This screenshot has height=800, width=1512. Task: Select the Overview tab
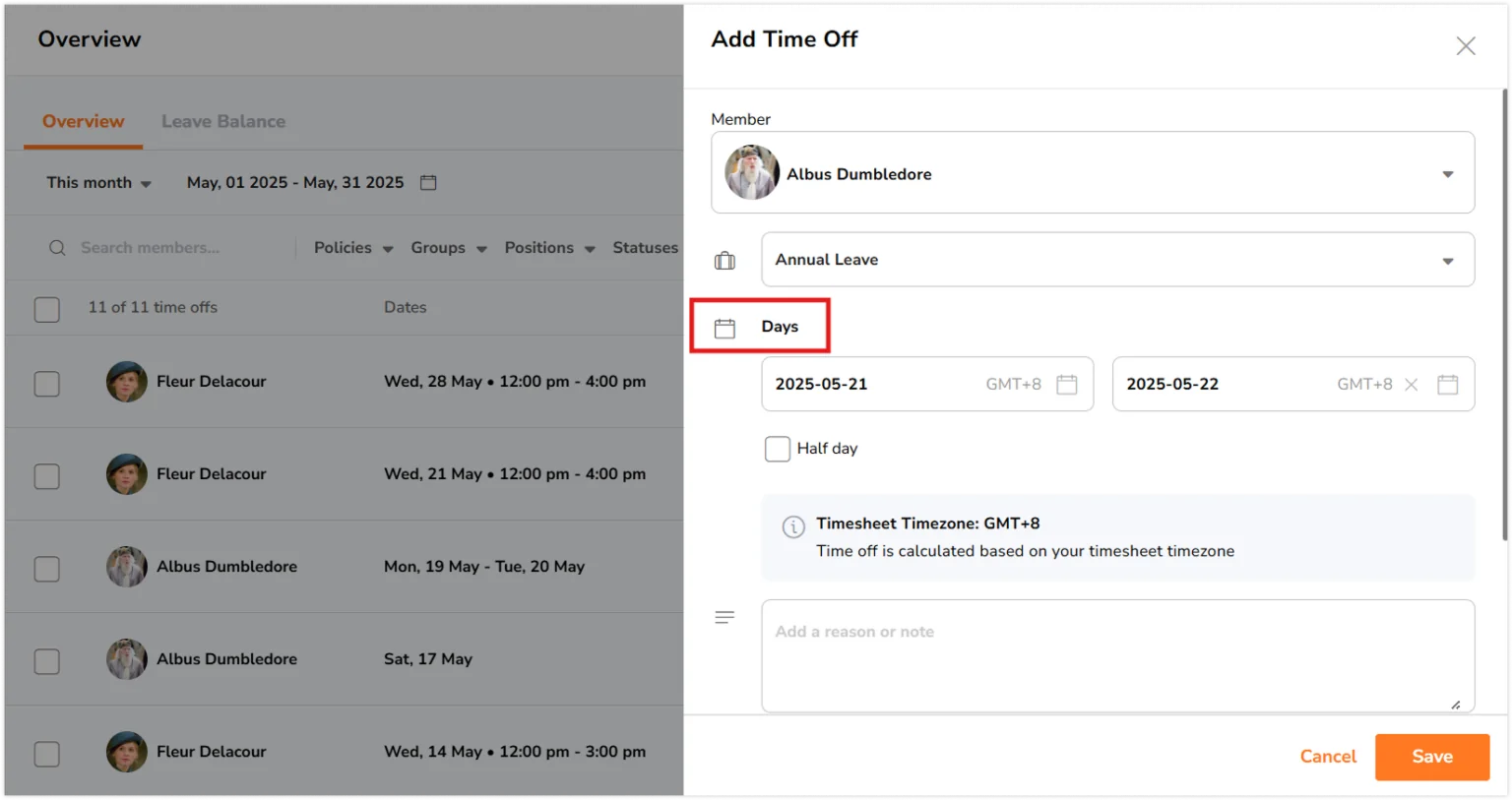[83, 121]
